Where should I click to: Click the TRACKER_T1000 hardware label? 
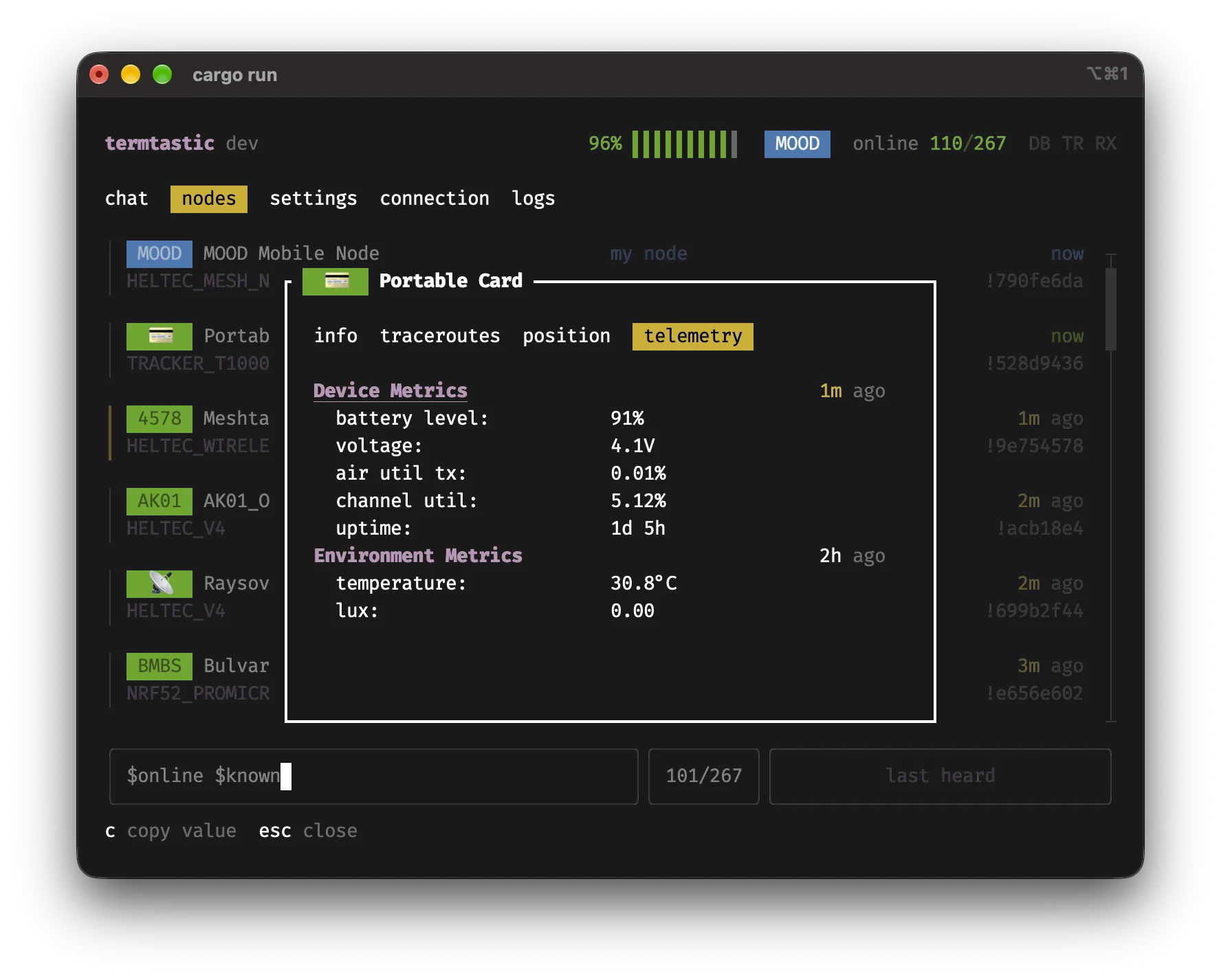point(198,364)
